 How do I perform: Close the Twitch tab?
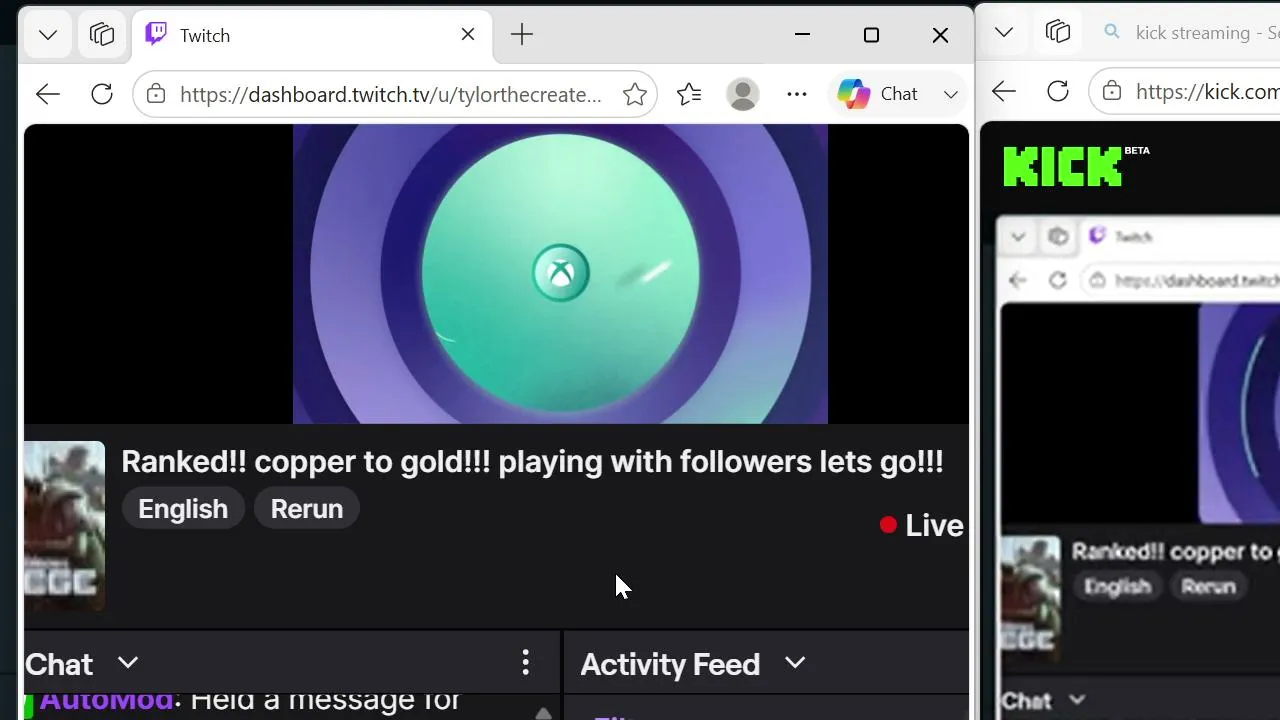pyautogui.click(x=468, y=35)
